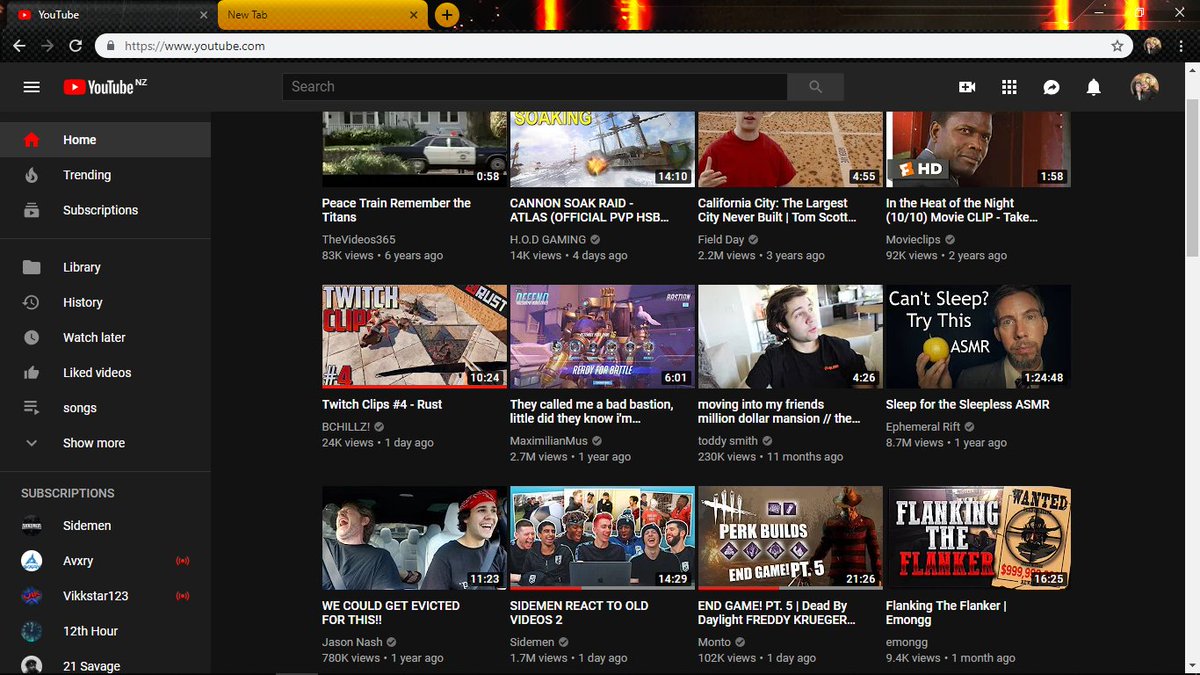Click WE COULD GET EVICTED FOR THIS title

coord(391,613)
